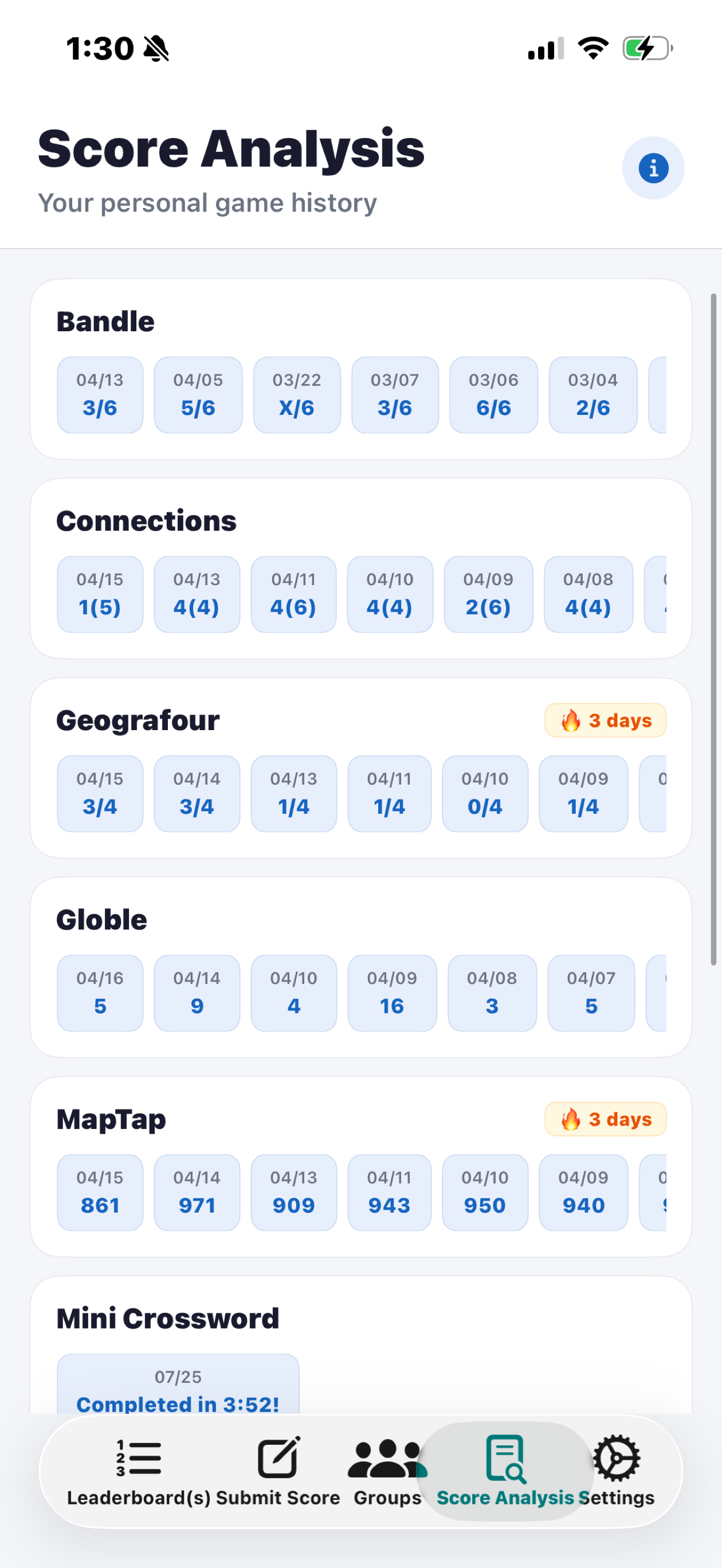Tap MapTap 04/15 score 861
The image size is (722, 1568).
[100, 1192]
